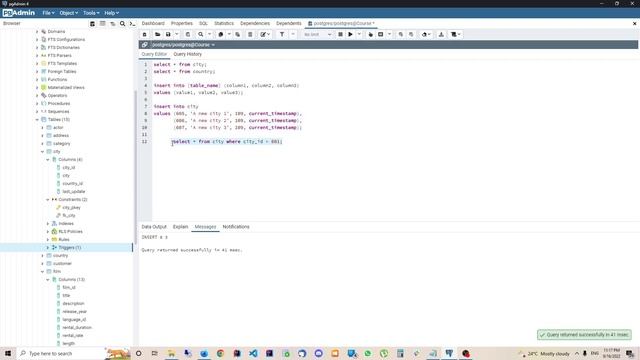Click the Browser panel PSQL terminal icon
This screenshot has height=360, width=640.
point(132,24)
